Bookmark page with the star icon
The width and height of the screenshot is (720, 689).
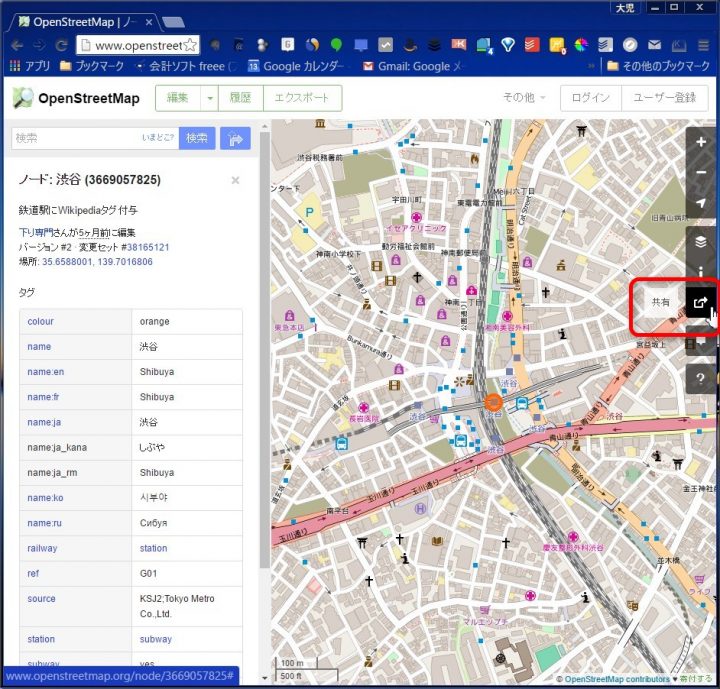click(189, 45)
